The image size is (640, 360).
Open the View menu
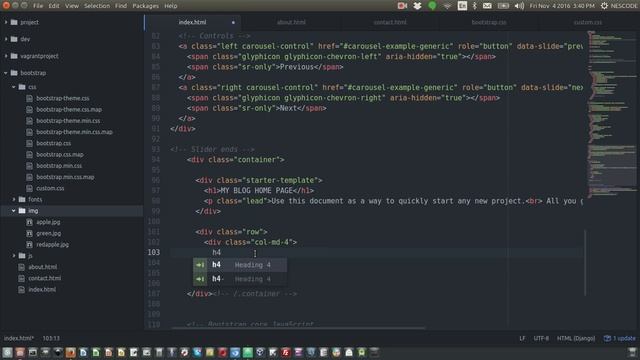[x=72, y=6]
